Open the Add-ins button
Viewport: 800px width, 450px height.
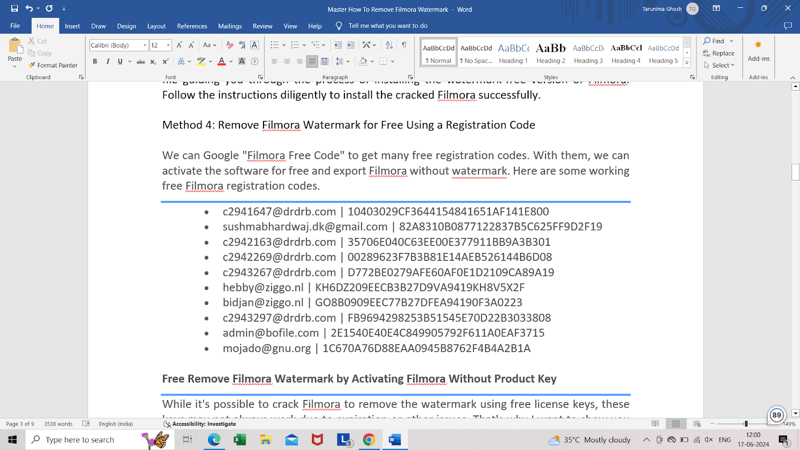click(x=758, y=52)
